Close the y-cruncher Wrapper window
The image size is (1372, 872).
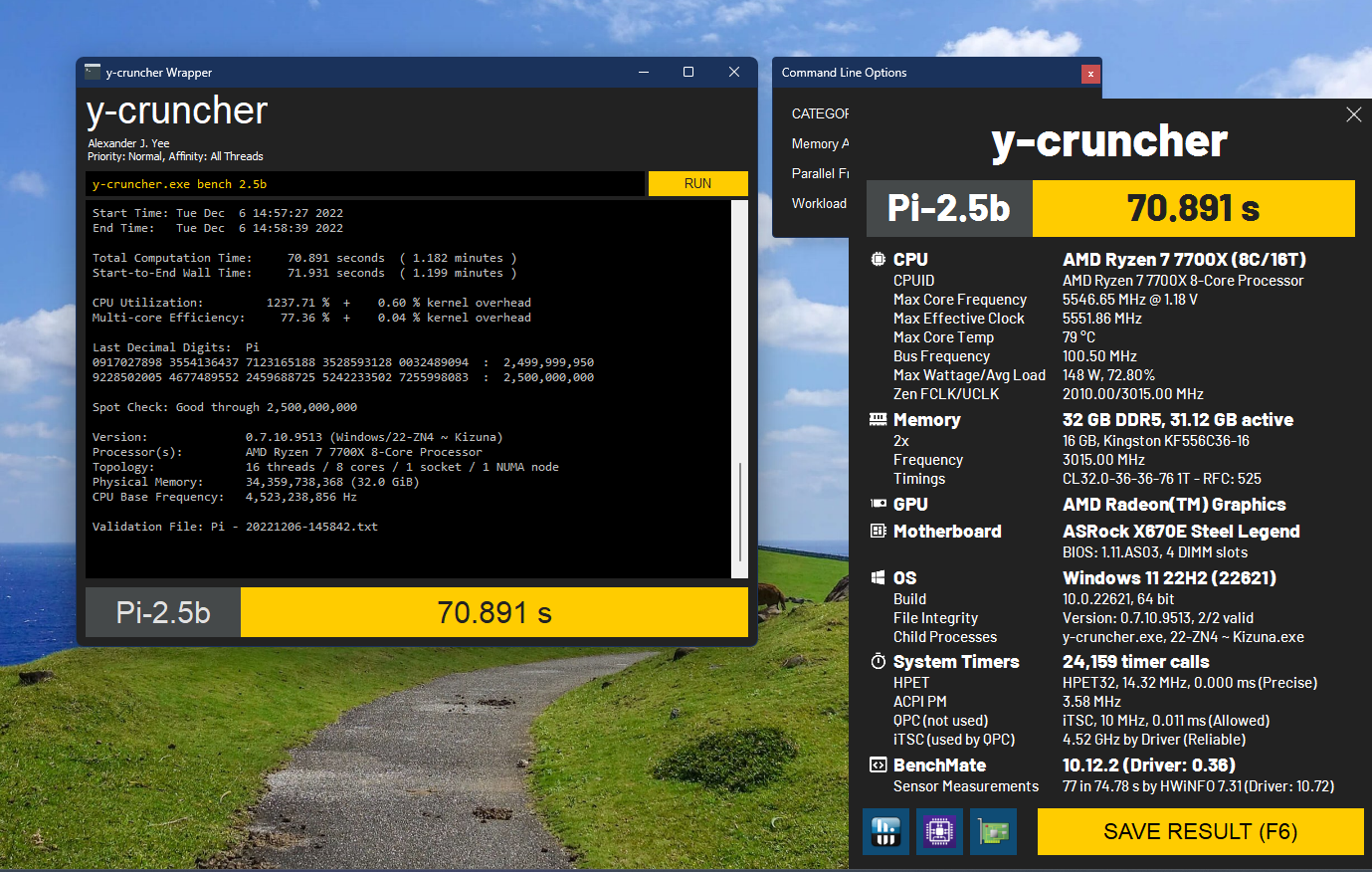coord(734,72)
